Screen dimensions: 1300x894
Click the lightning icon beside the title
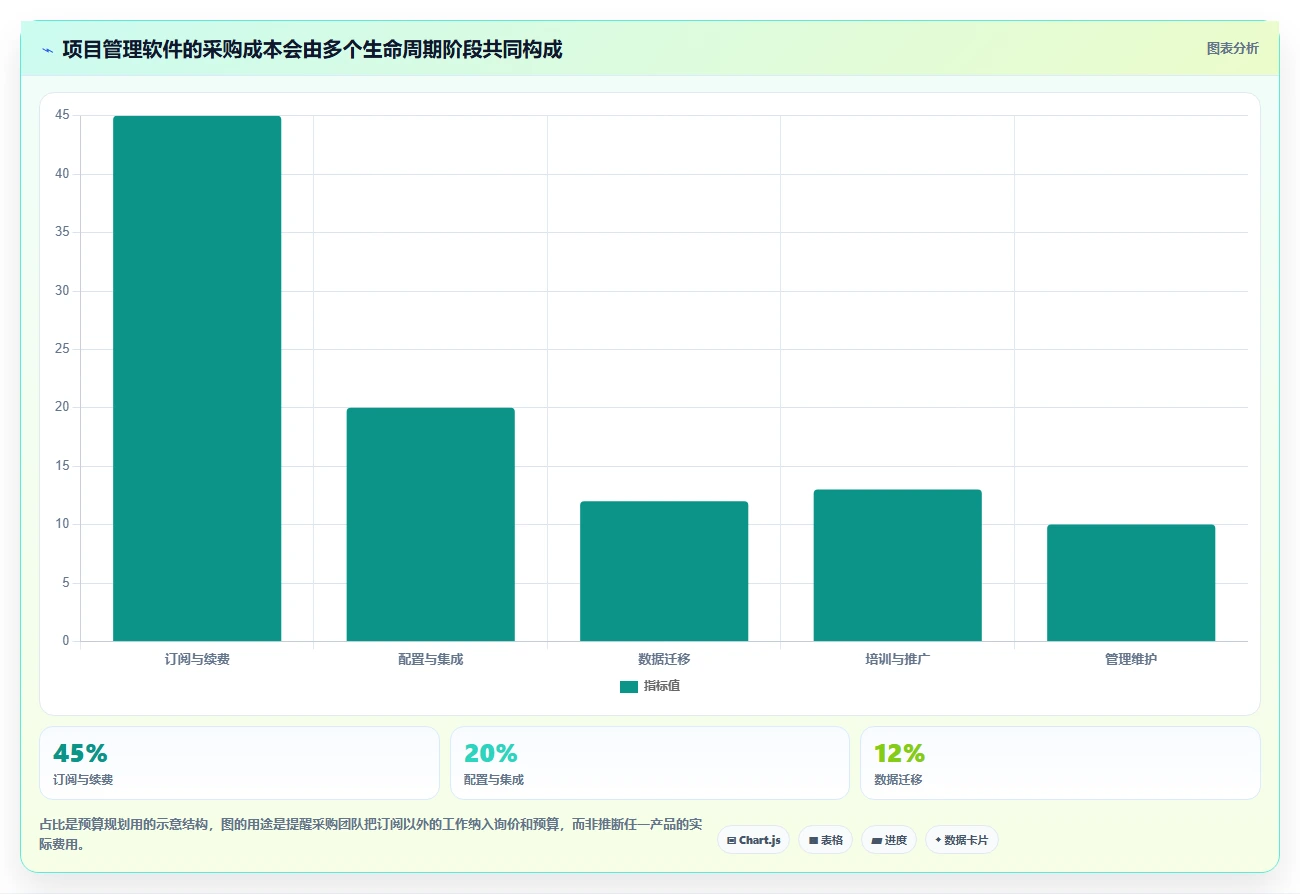(x=47, y=49)
